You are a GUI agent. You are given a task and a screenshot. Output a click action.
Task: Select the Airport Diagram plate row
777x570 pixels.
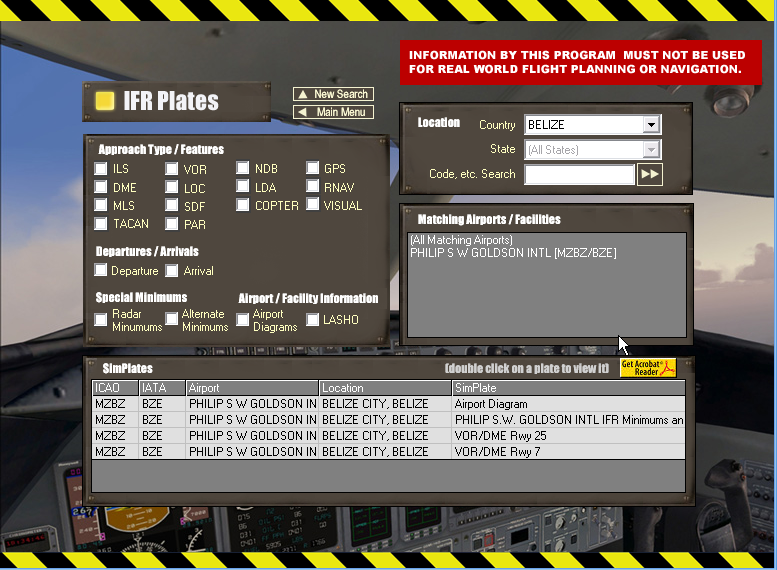388,404
